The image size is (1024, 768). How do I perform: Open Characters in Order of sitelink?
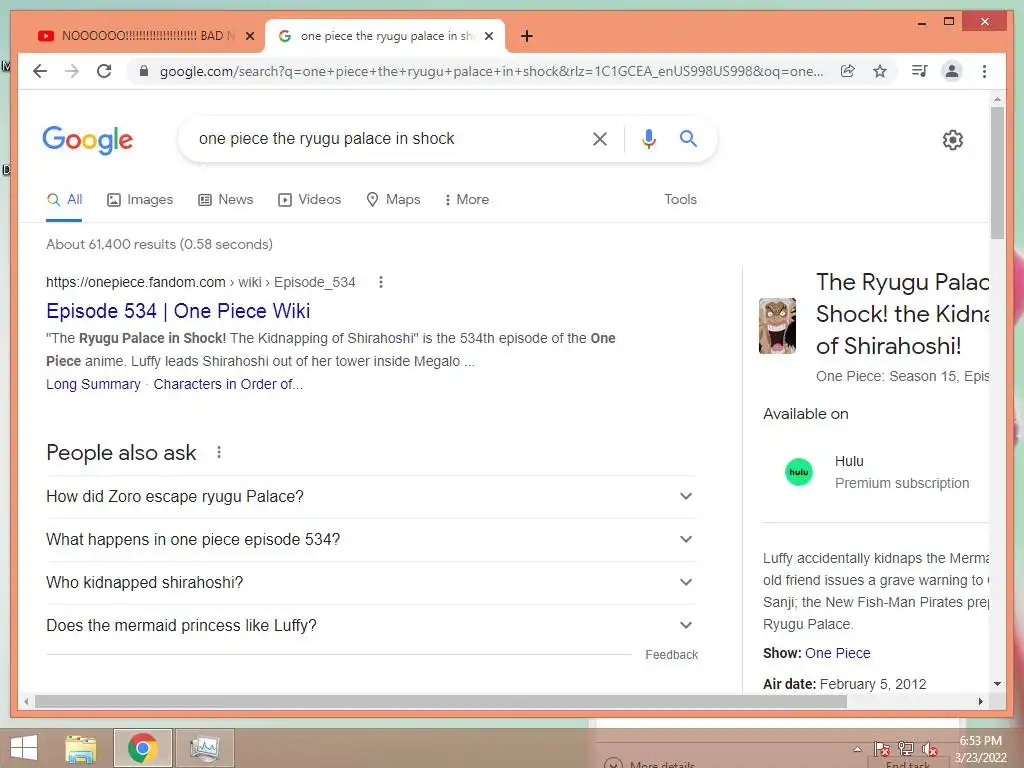(228, 384)
